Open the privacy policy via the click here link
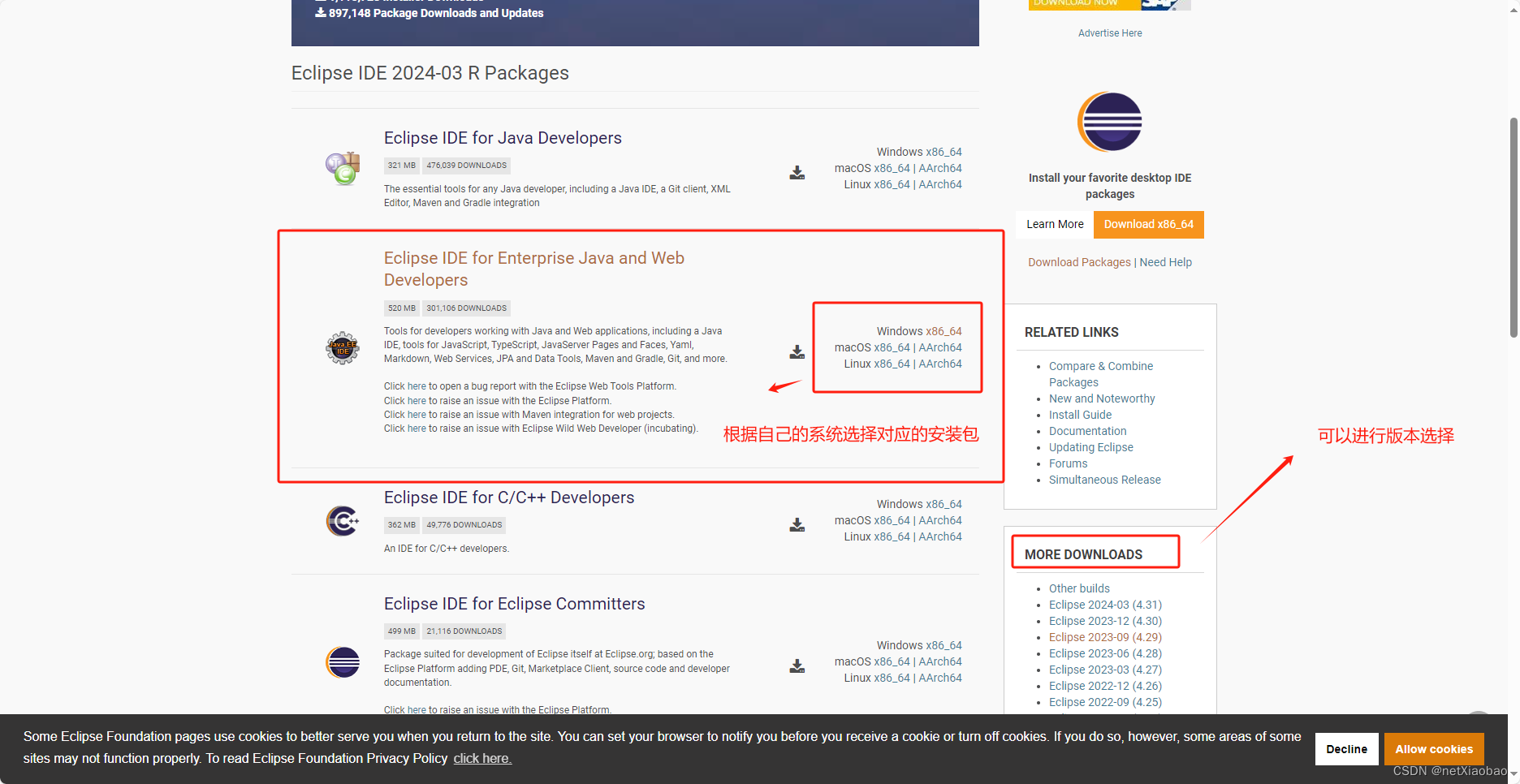 (x=482, y=758)
